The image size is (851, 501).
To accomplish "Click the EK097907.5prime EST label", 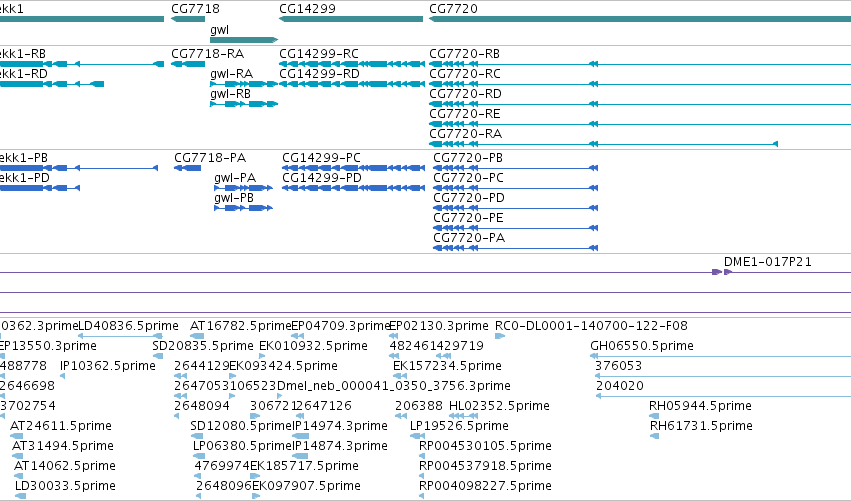I will tap(306, 486).
